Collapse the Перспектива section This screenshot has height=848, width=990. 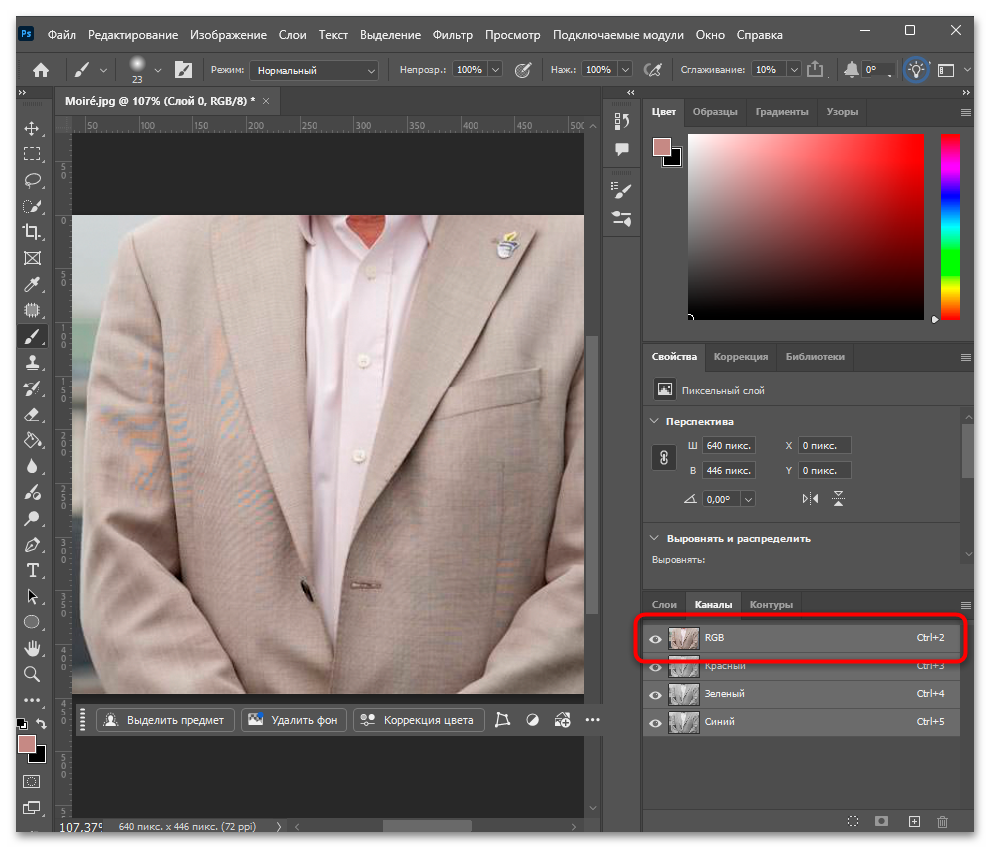click(655, 421)
